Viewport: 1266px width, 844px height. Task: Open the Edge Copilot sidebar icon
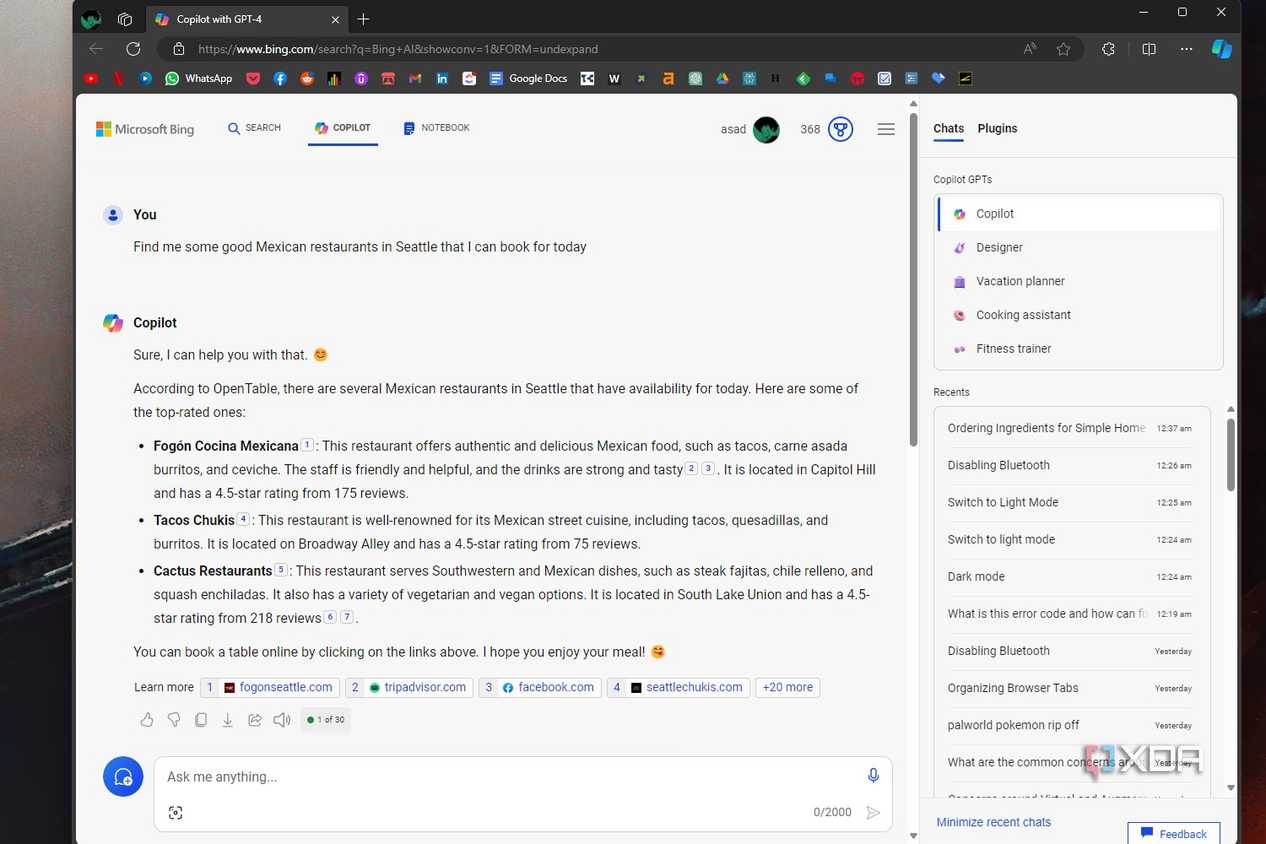pyautogui.click(x=1221, y=48)
